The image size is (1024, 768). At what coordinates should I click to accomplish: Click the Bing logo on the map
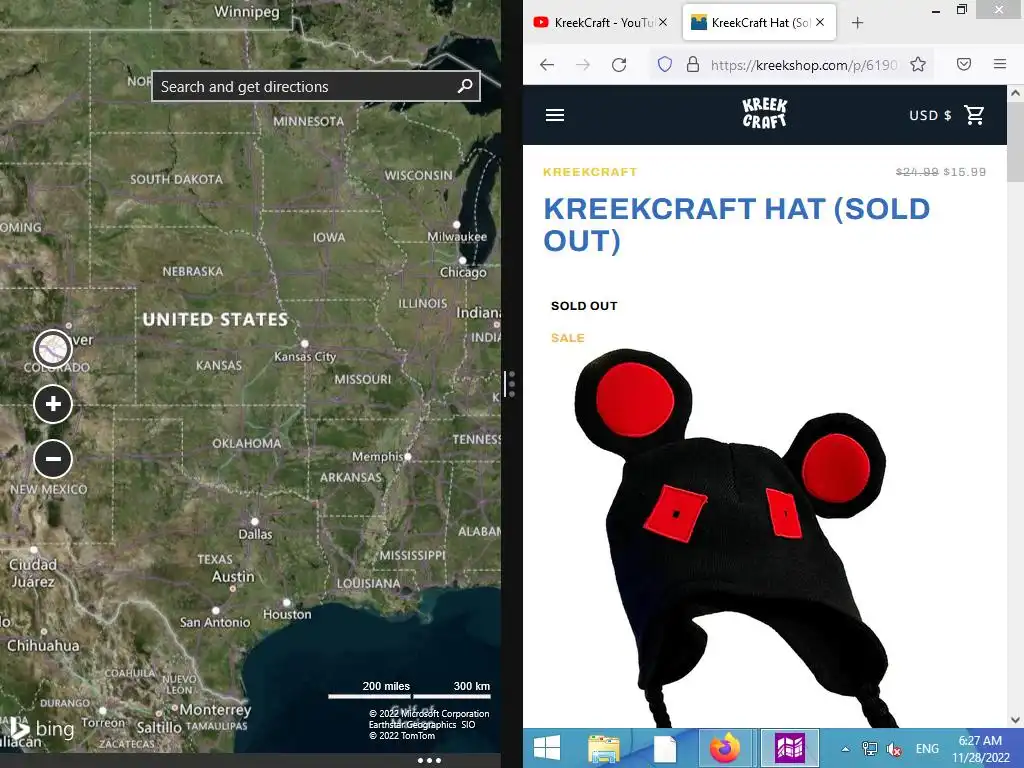point(41,728)
